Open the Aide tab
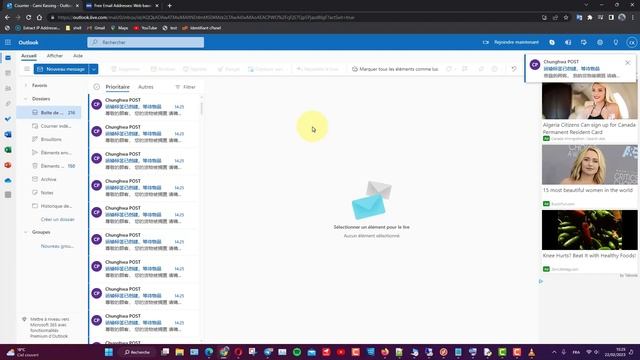 tap(78, 56)
